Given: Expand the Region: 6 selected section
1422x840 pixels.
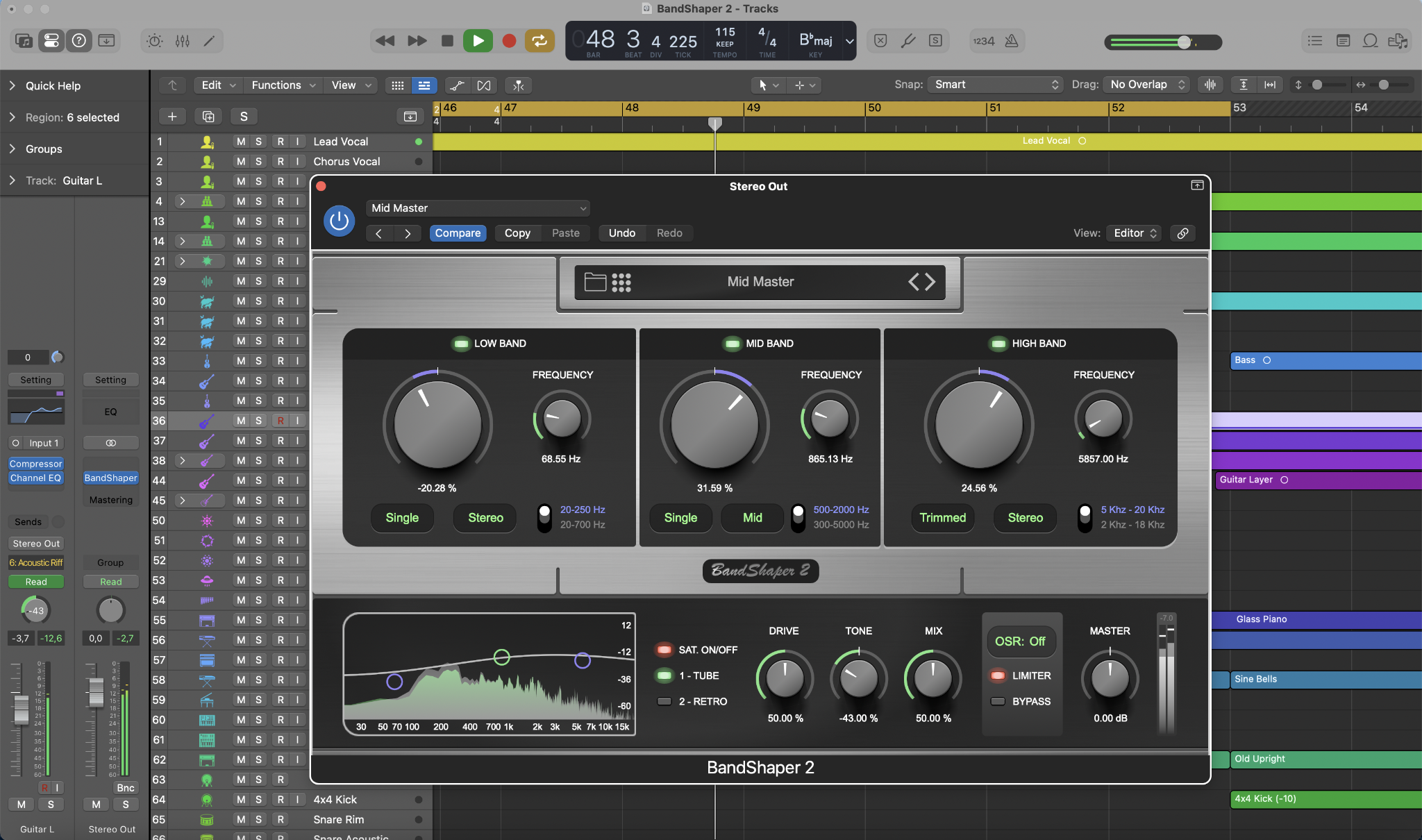Looking at the screenshot, I should (12, 117).
